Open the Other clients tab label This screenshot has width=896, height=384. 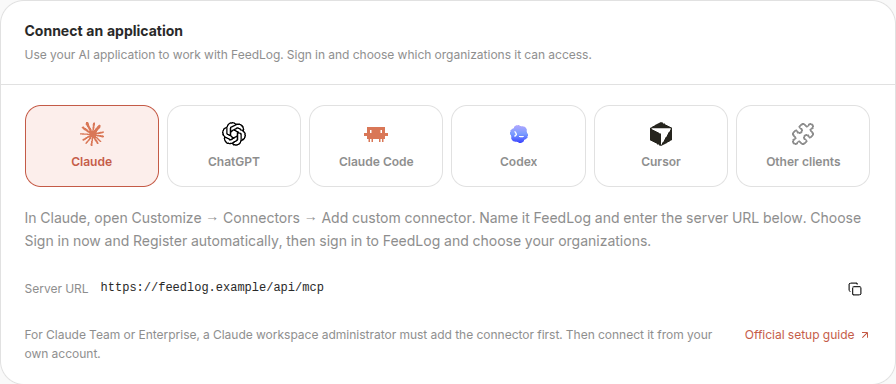(803, 162)
